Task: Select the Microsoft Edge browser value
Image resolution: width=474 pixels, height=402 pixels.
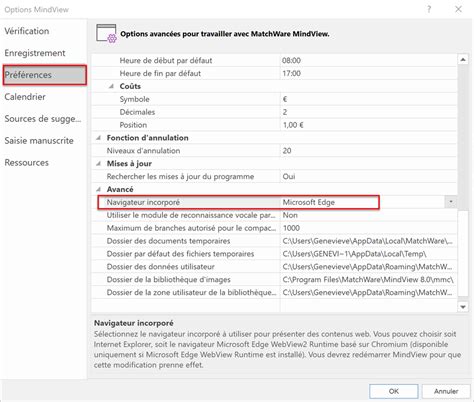Action: tap(309, 202)
